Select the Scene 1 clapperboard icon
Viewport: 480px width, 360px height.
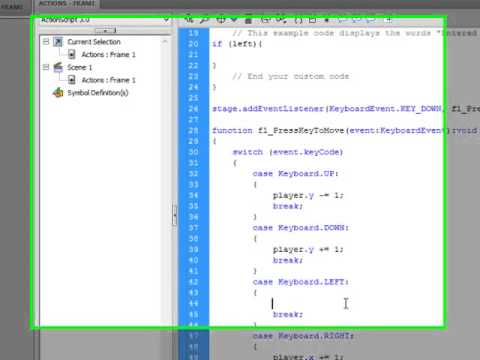[58, 67]
